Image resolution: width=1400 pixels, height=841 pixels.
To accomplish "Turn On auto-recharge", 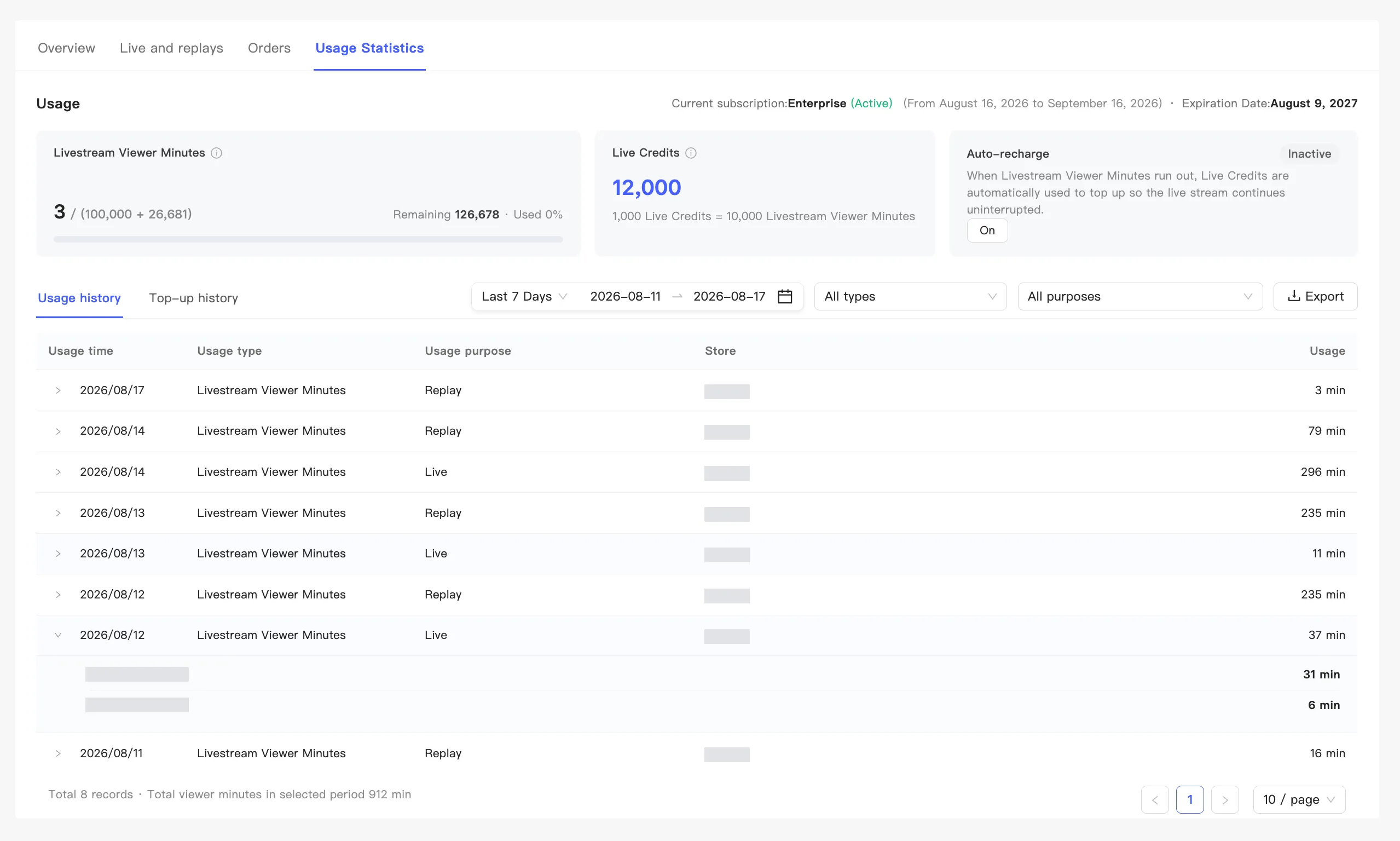I will point(987,231).
